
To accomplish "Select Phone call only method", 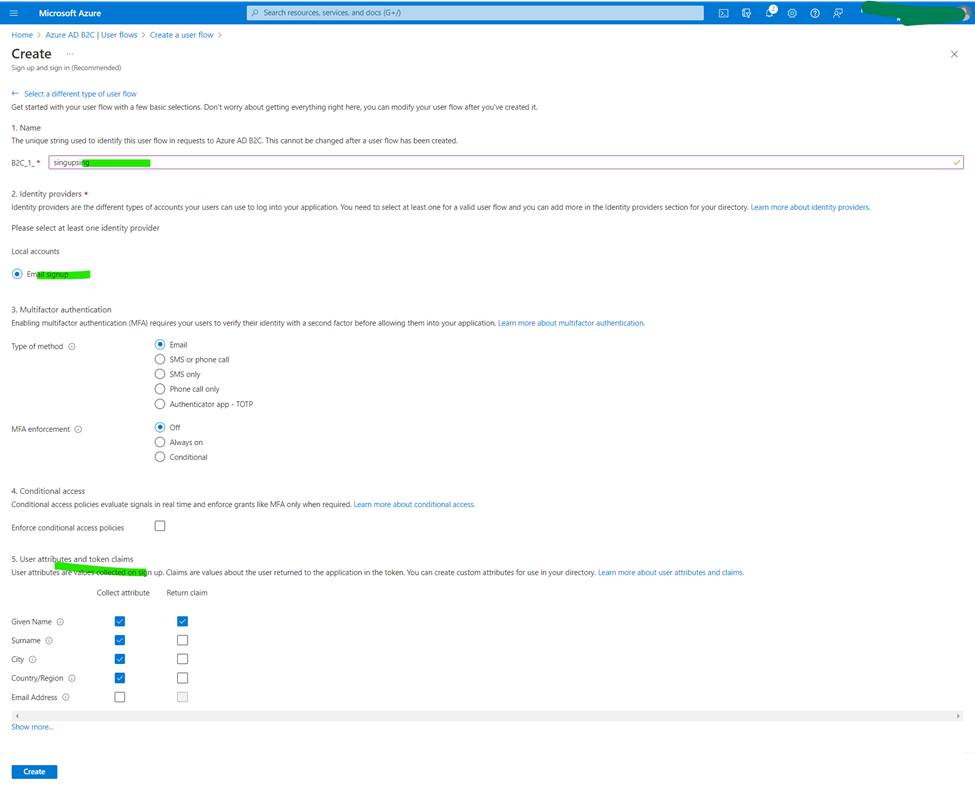I will point(160,389).
